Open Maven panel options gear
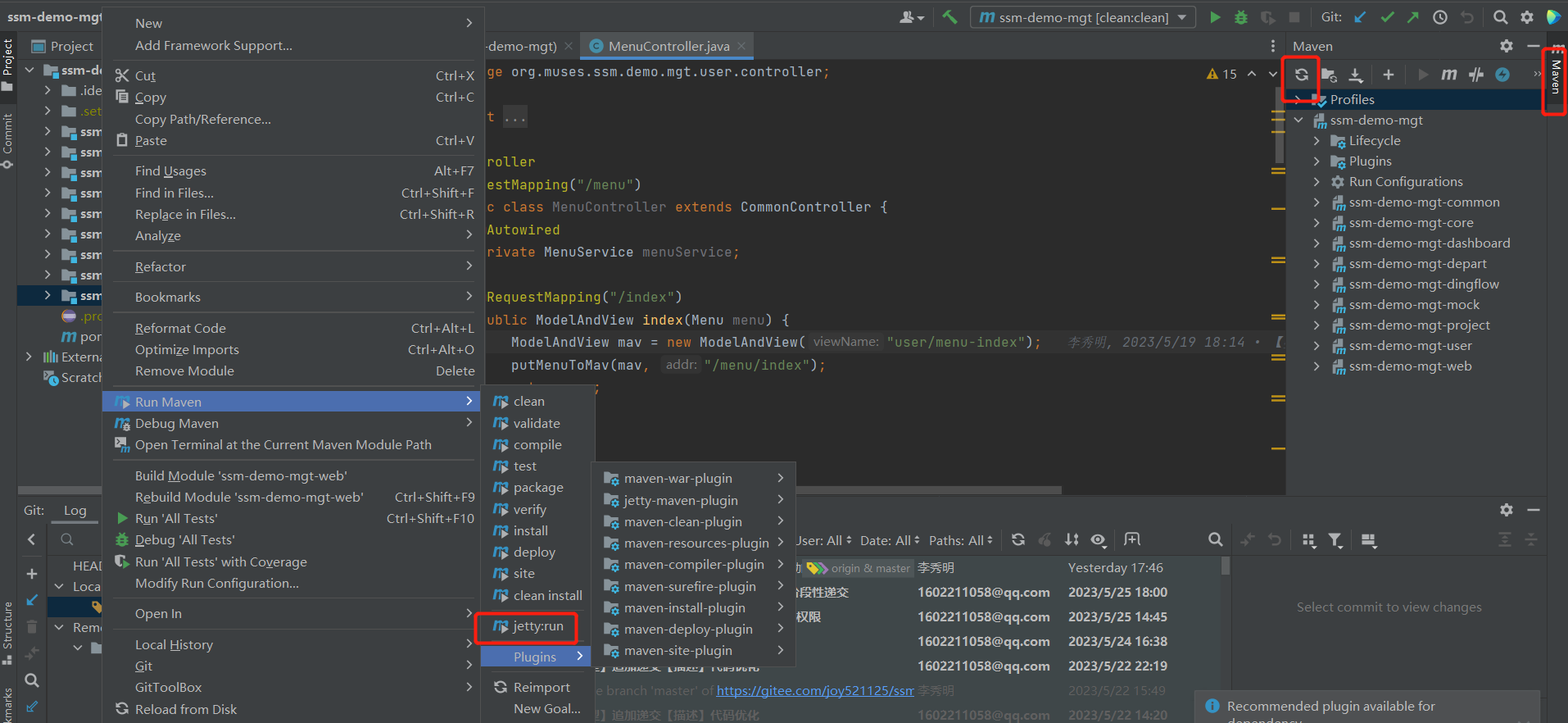 1507,46
